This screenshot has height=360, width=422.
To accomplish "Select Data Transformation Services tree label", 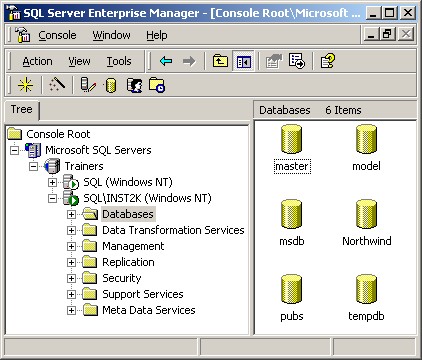I will 173,230.
